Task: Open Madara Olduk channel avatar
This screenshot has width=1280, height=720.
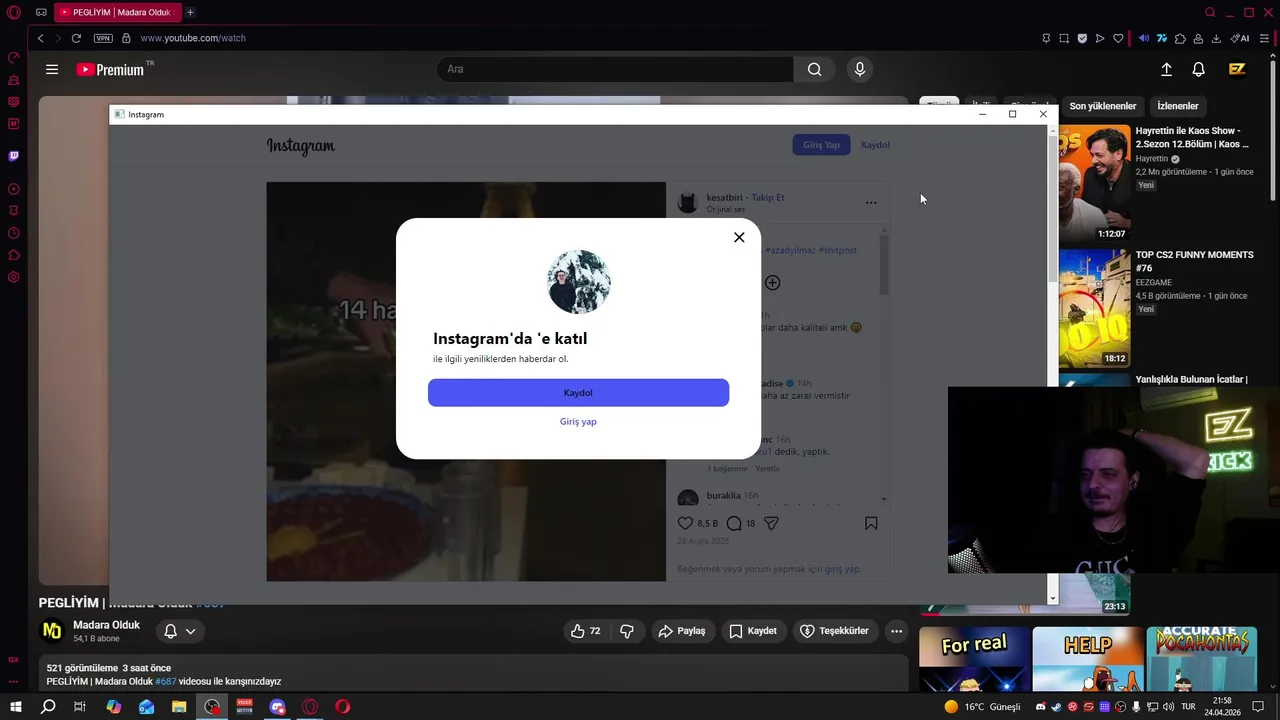Action: coord(52,631)
